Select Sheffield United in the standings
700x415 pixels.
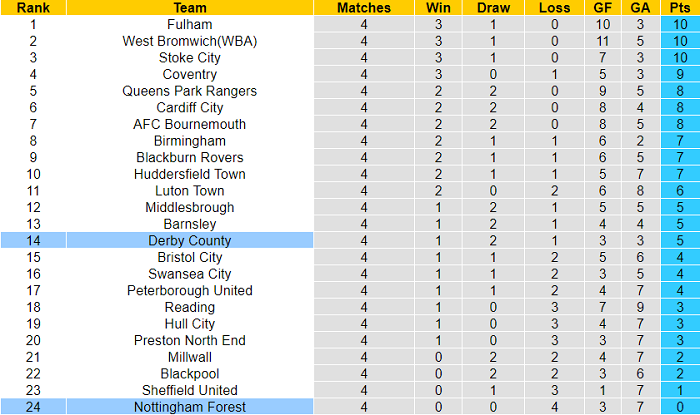pos(189,390)
